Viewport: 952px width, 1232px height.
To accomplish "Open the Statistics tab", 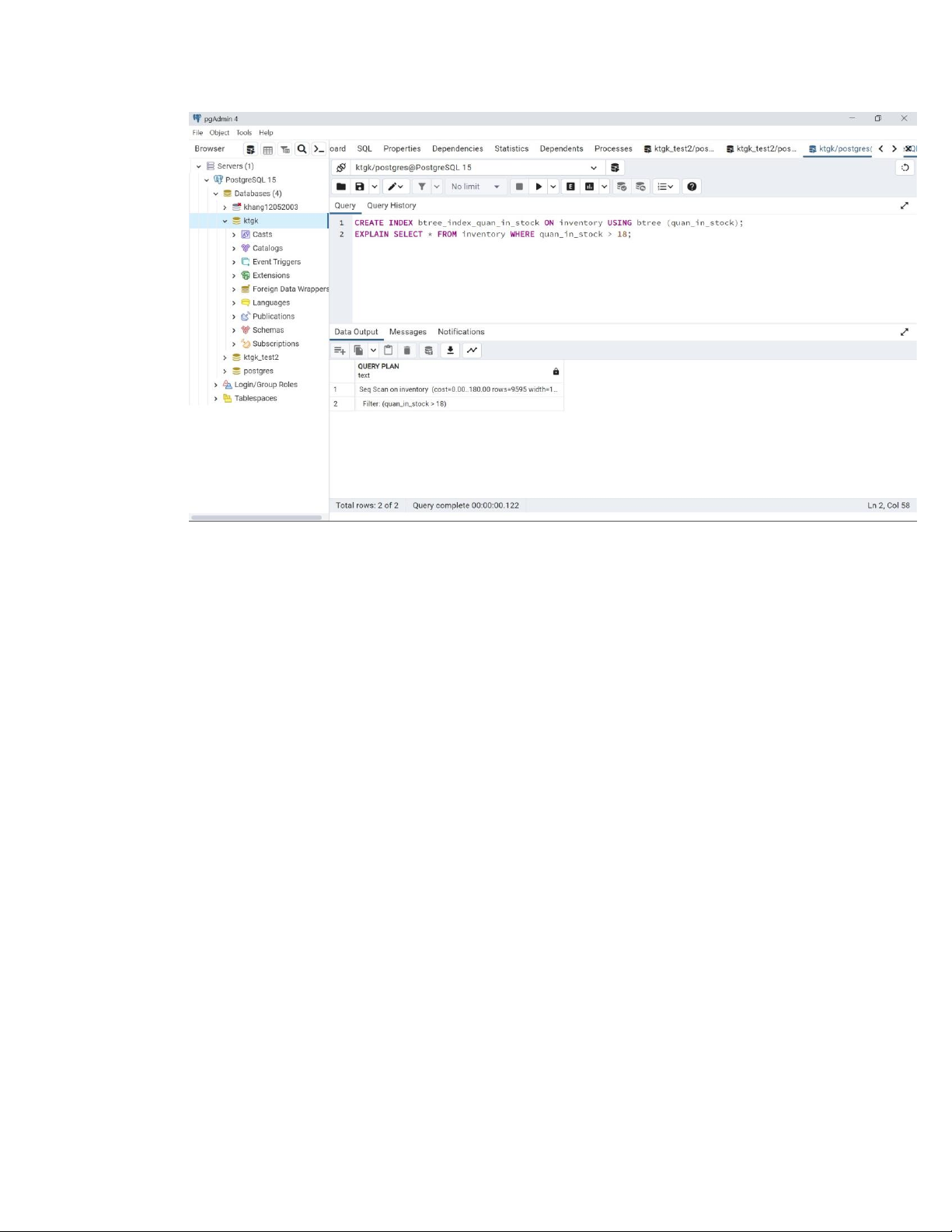I will [x=511, y=148].
